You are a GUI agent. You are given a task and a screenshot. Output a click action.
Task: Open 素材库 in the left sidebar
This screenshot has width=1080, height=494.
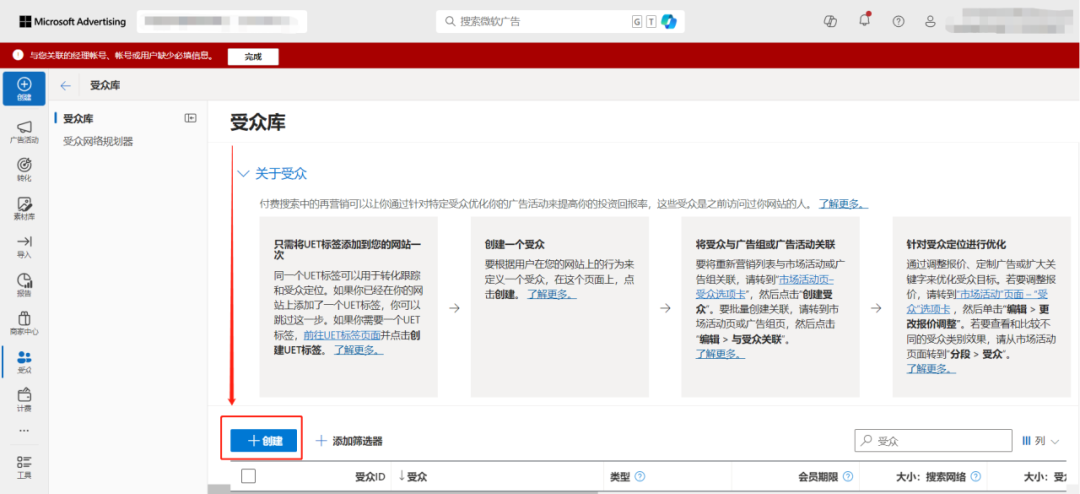point(24,208)
